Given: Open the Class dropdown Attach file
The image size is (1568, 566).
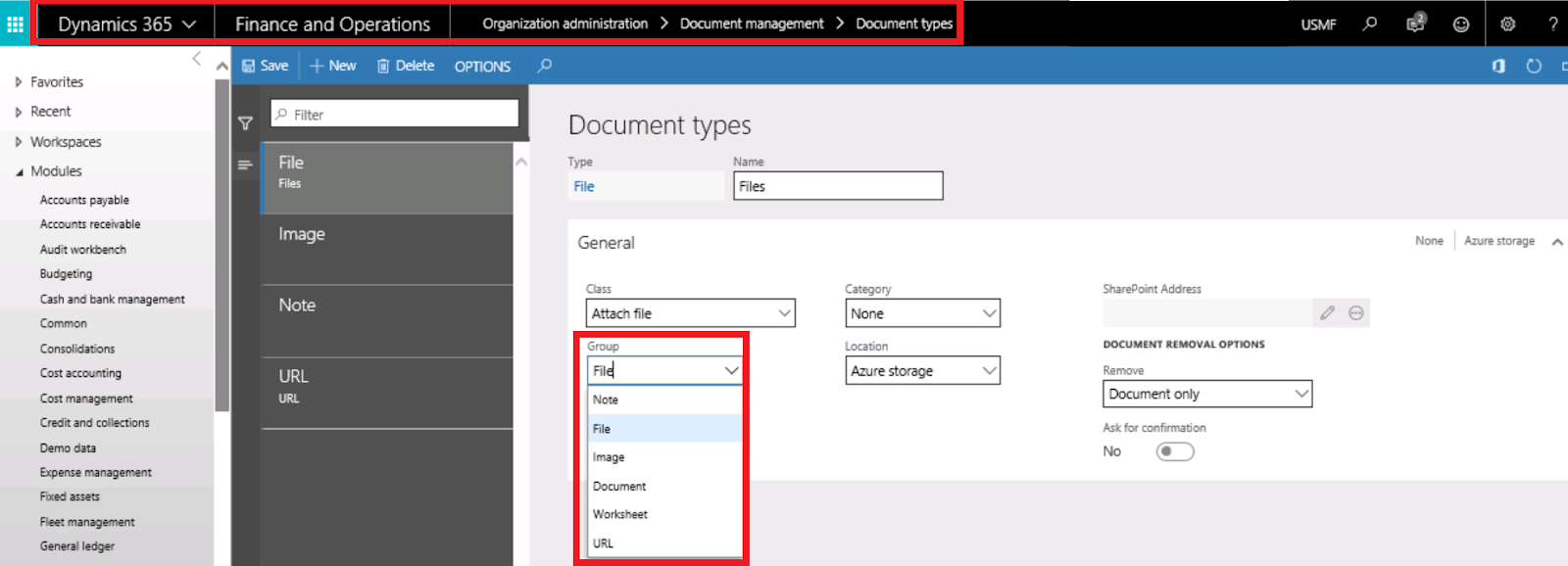Looking at the screenshot, I should coord(690,313).
